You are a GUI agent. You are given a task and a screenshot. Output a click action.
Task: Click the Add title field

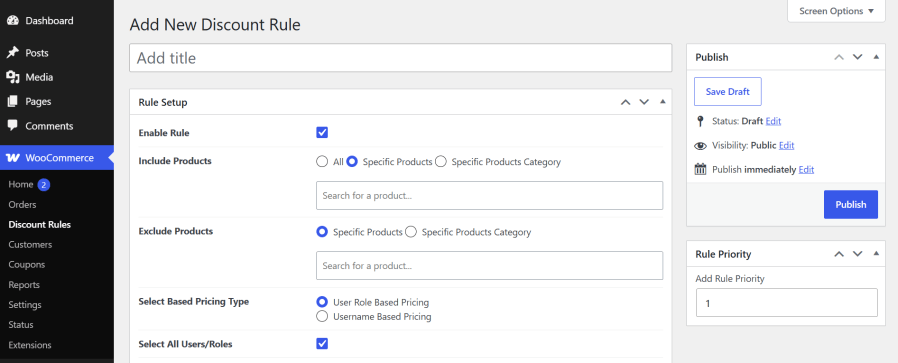[400, 58]
